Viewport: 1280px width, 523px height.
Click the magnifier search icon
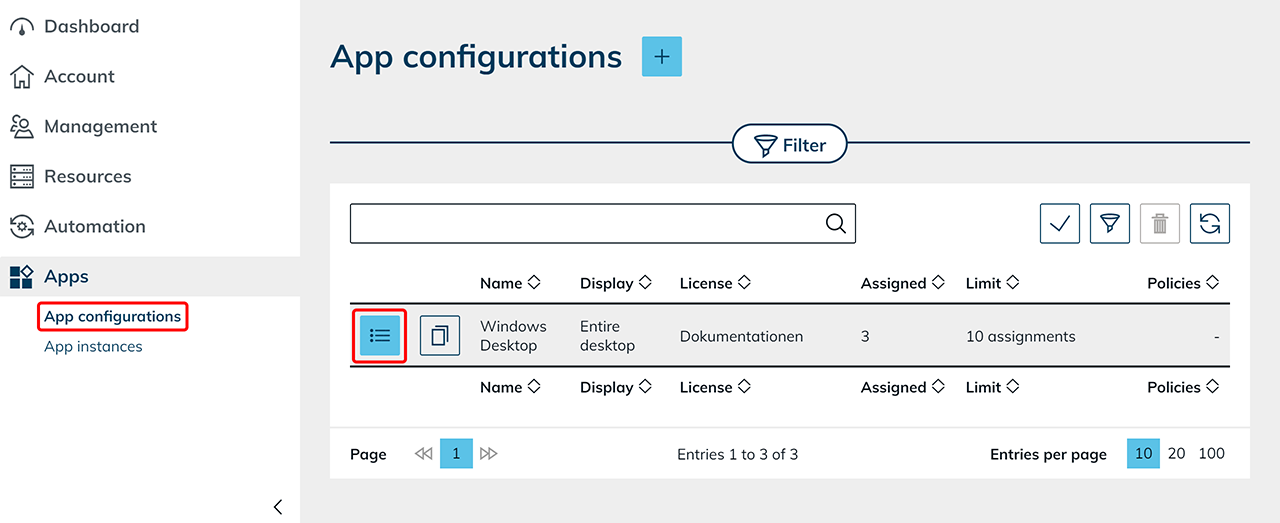tap(836, 224)
